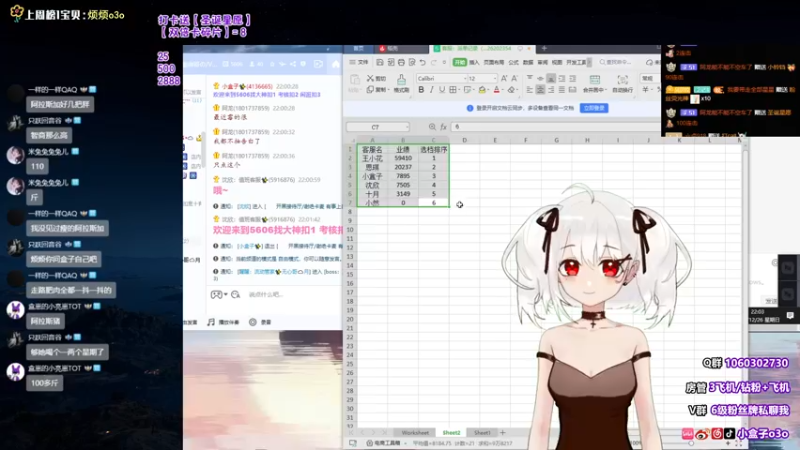This screenshot has width=800, height=450.
Task: Click the chat message input box
Action: point(292,294)
